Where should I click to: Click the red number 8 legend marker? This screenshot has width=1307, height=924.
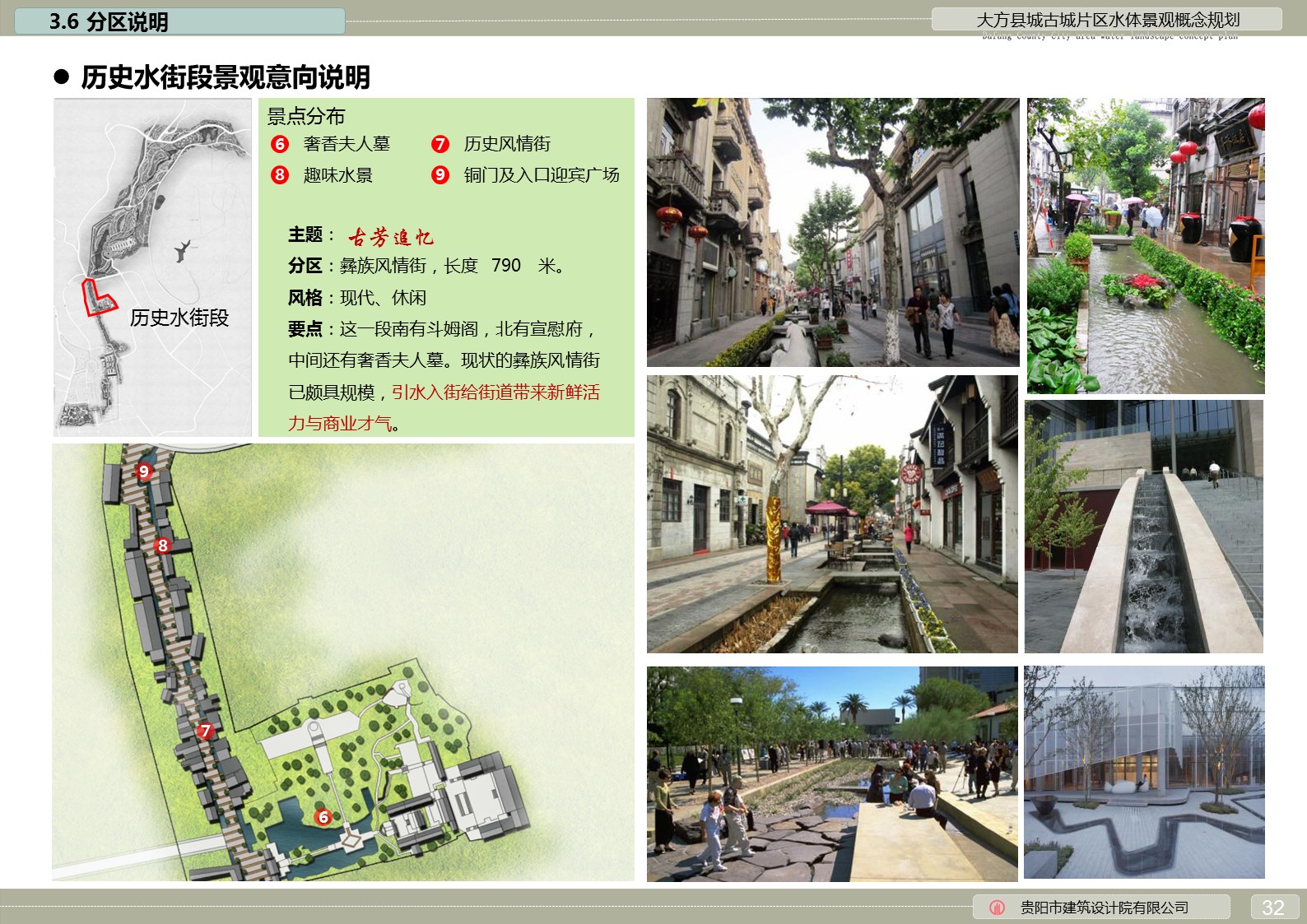pyautogui.click(x=280, y=175)
